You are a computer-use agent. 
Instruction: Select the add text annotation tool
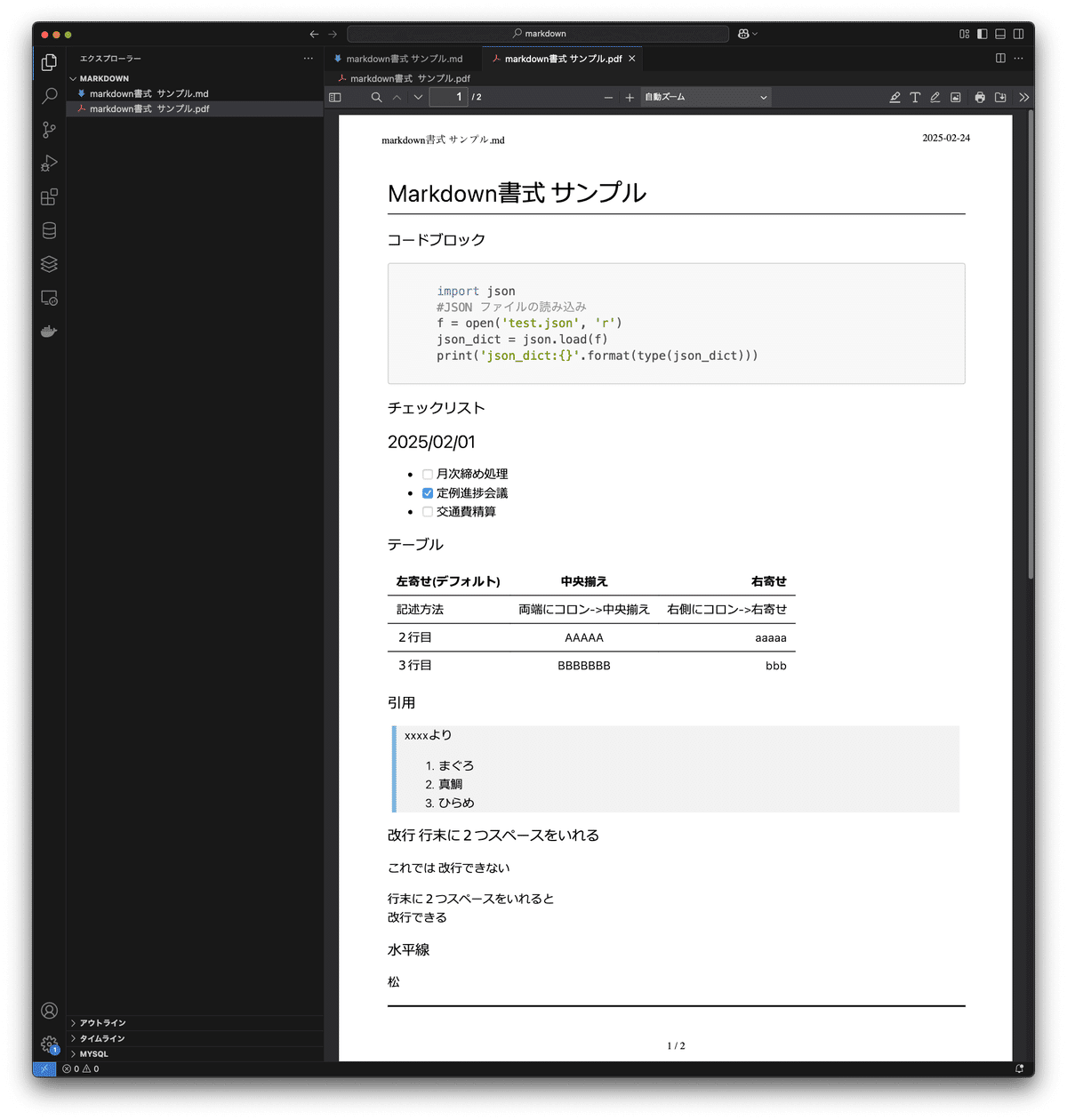click(915, 98)
